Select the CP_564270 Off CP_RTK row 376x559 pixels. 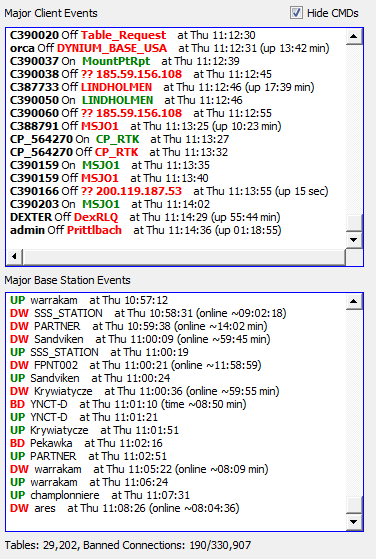pos(119,152)
